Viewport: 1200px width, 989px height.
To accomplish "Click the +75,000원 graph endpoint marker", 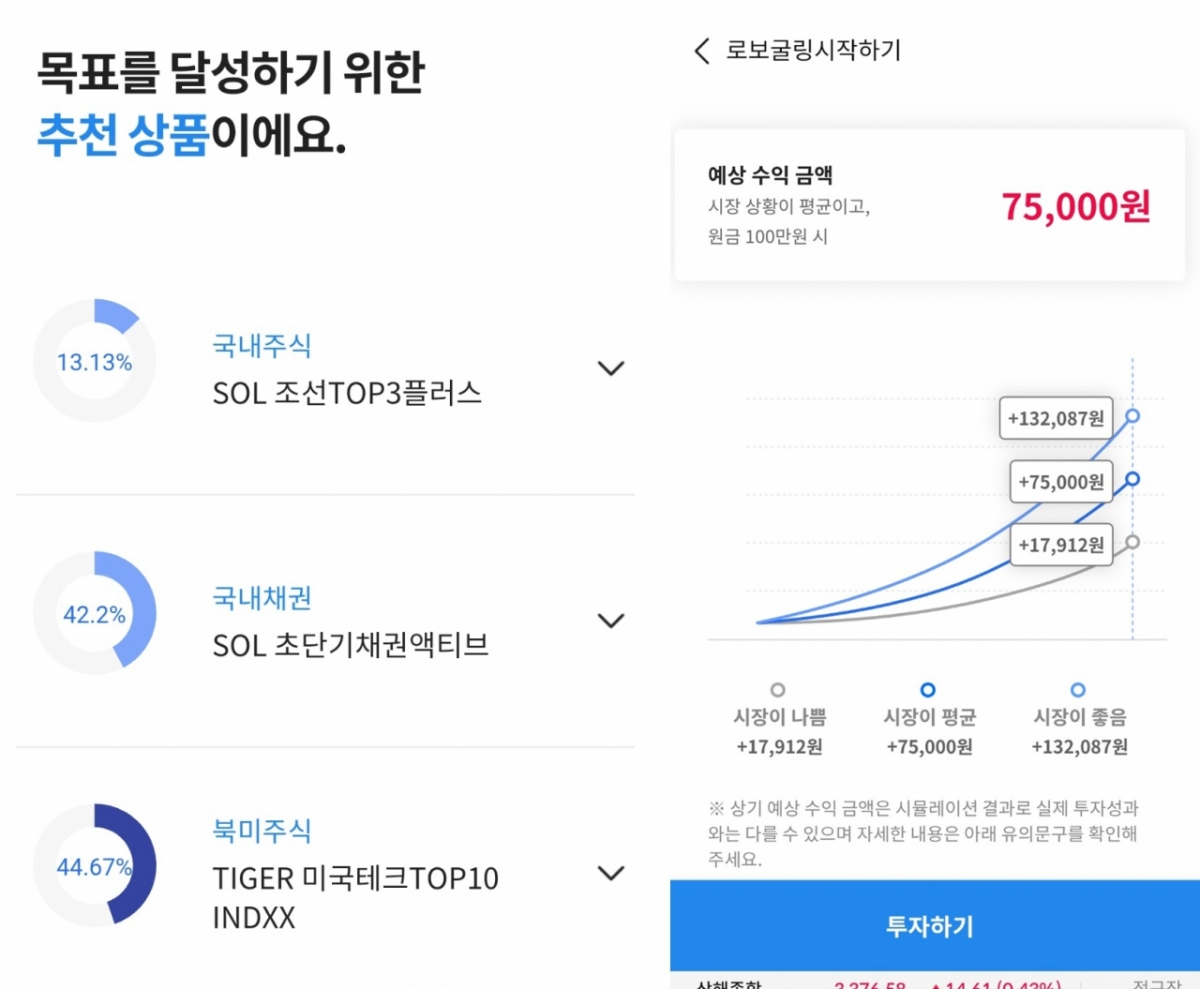I will 1132,479.
